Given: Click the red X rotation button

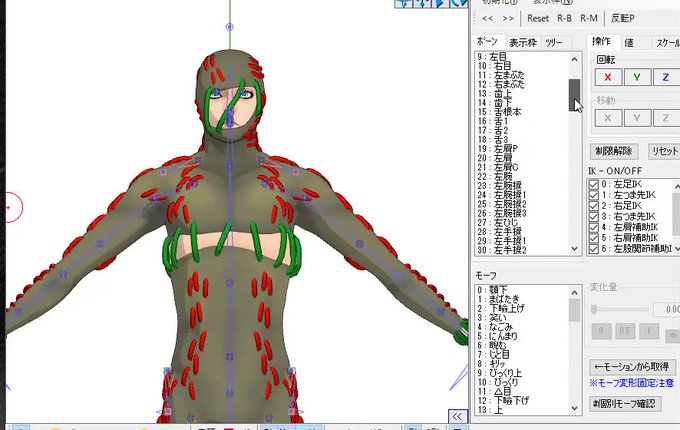Looking at the screenshot, I should click(x=608, y=77).
